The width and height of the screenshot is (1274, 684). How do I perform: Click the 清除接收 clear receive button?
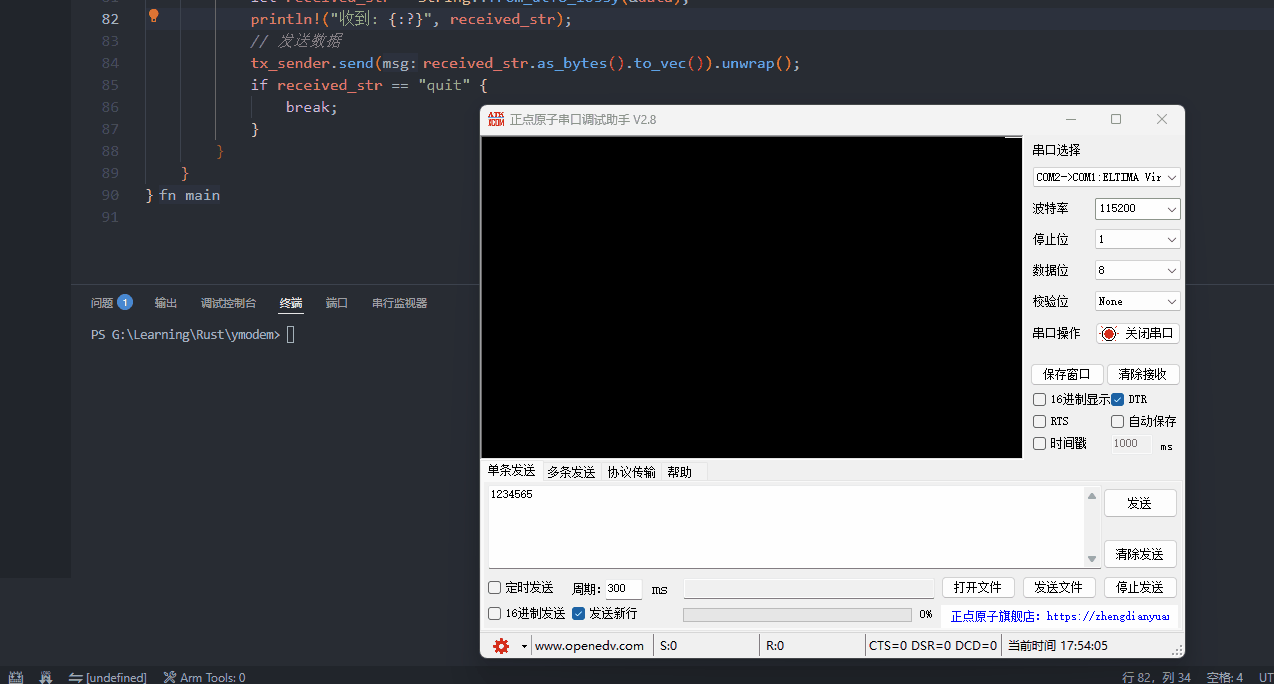coord(1143,373)
